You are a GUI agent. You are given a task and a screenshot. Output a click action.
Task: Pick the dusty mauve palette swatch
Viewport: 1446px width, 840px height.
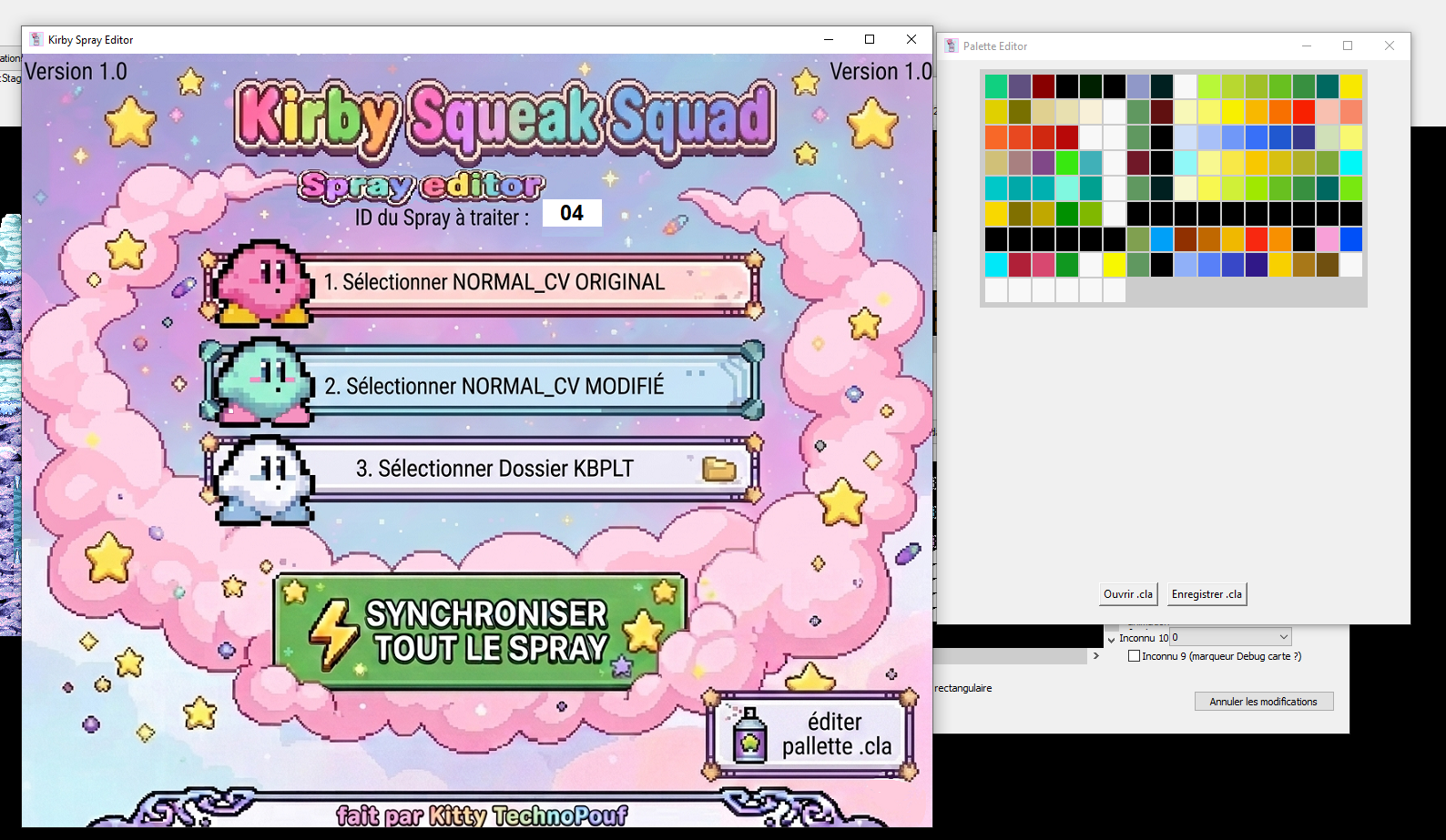pos(1020,163)
